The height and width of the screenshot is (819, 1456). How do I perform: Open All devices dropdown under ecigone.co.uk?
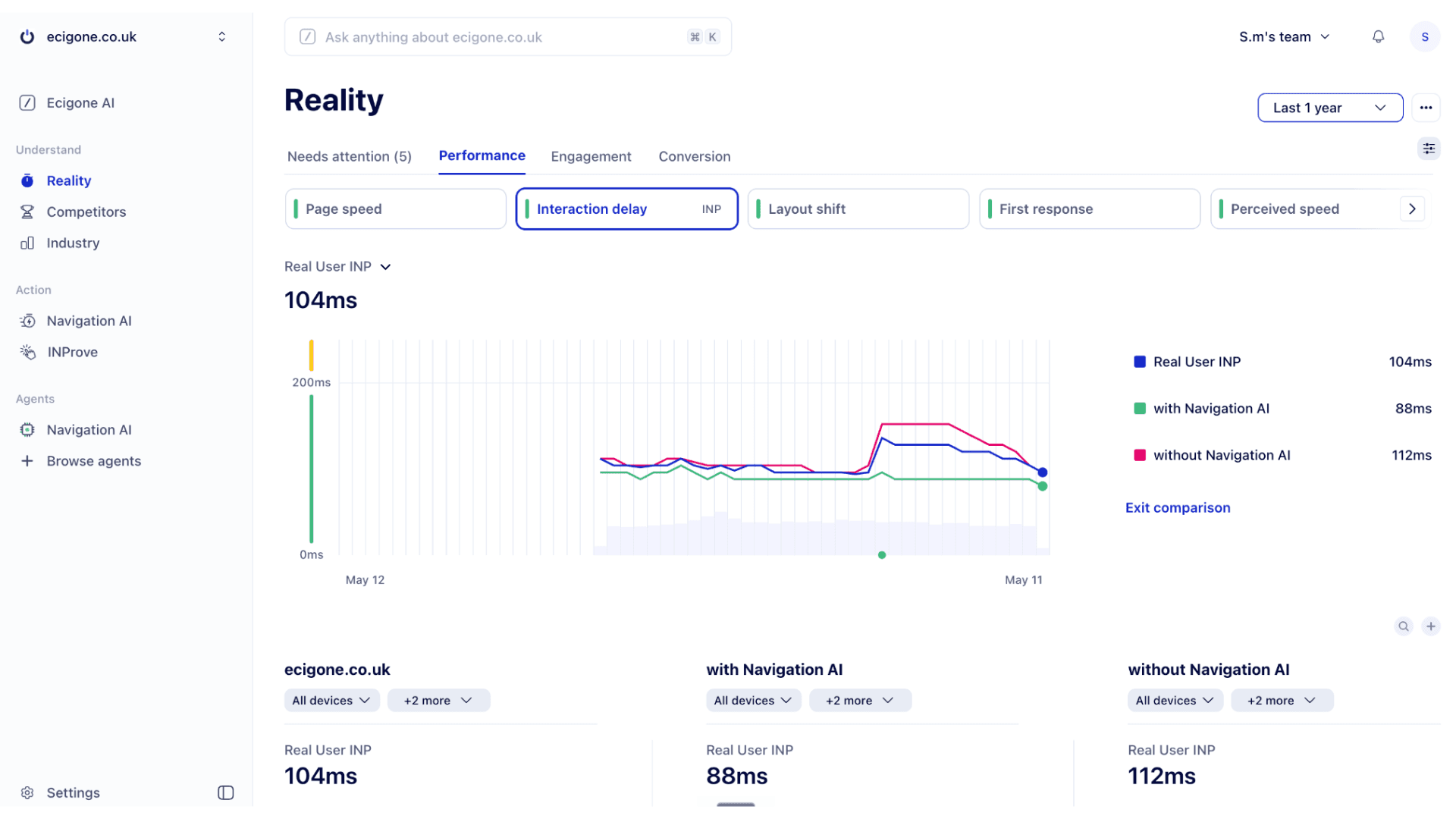(x=331, y=700)
